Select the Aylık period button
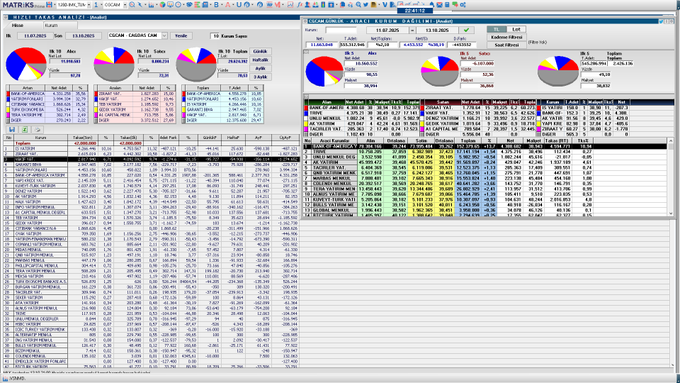Image resolution: width=680 pixels, height=383 pixels. pyautogui.click(x=260, y=69)
